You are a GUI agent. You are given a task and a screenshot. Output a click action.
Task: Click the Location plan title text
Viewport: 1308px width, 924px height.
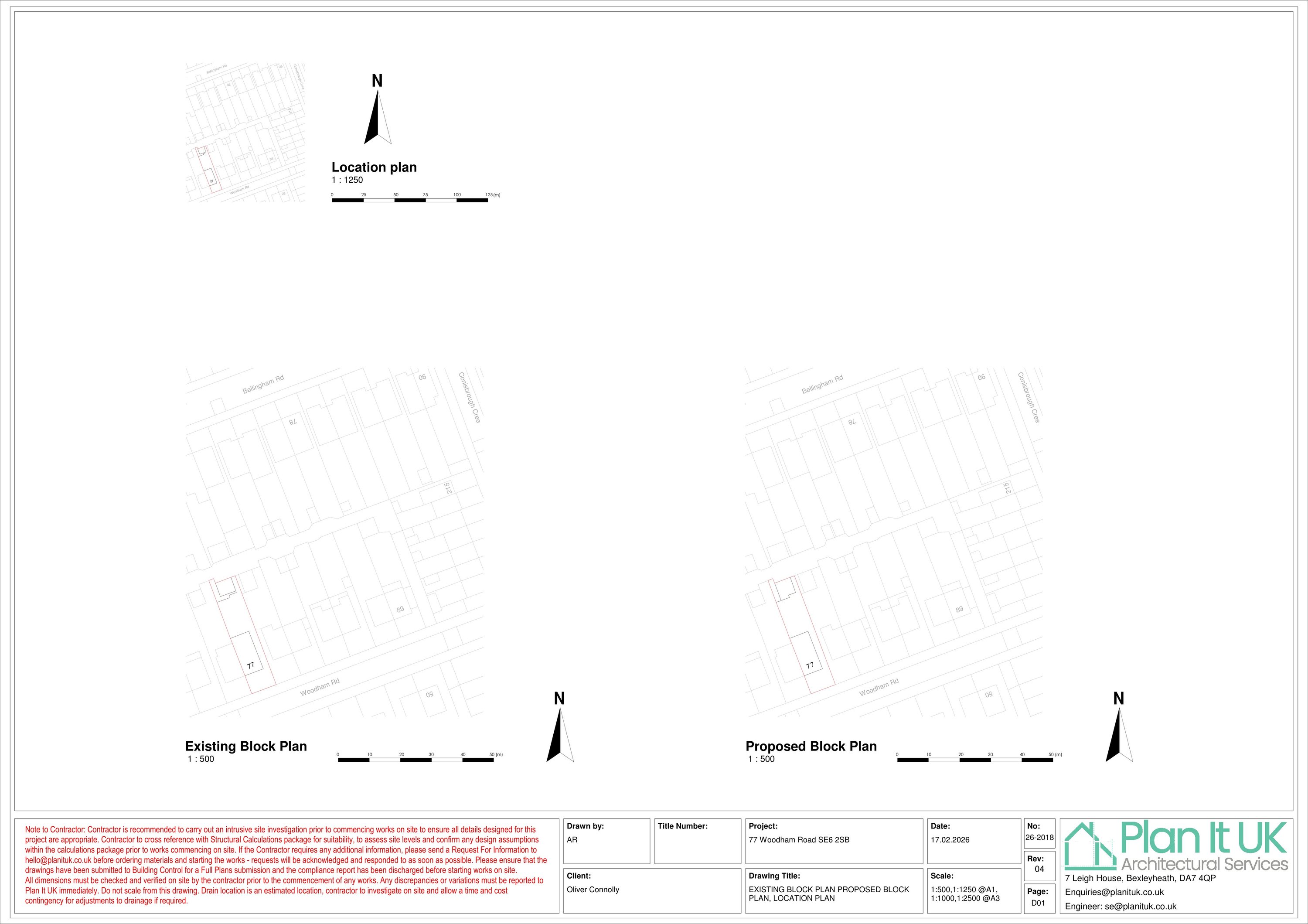(x=374, y=167)
